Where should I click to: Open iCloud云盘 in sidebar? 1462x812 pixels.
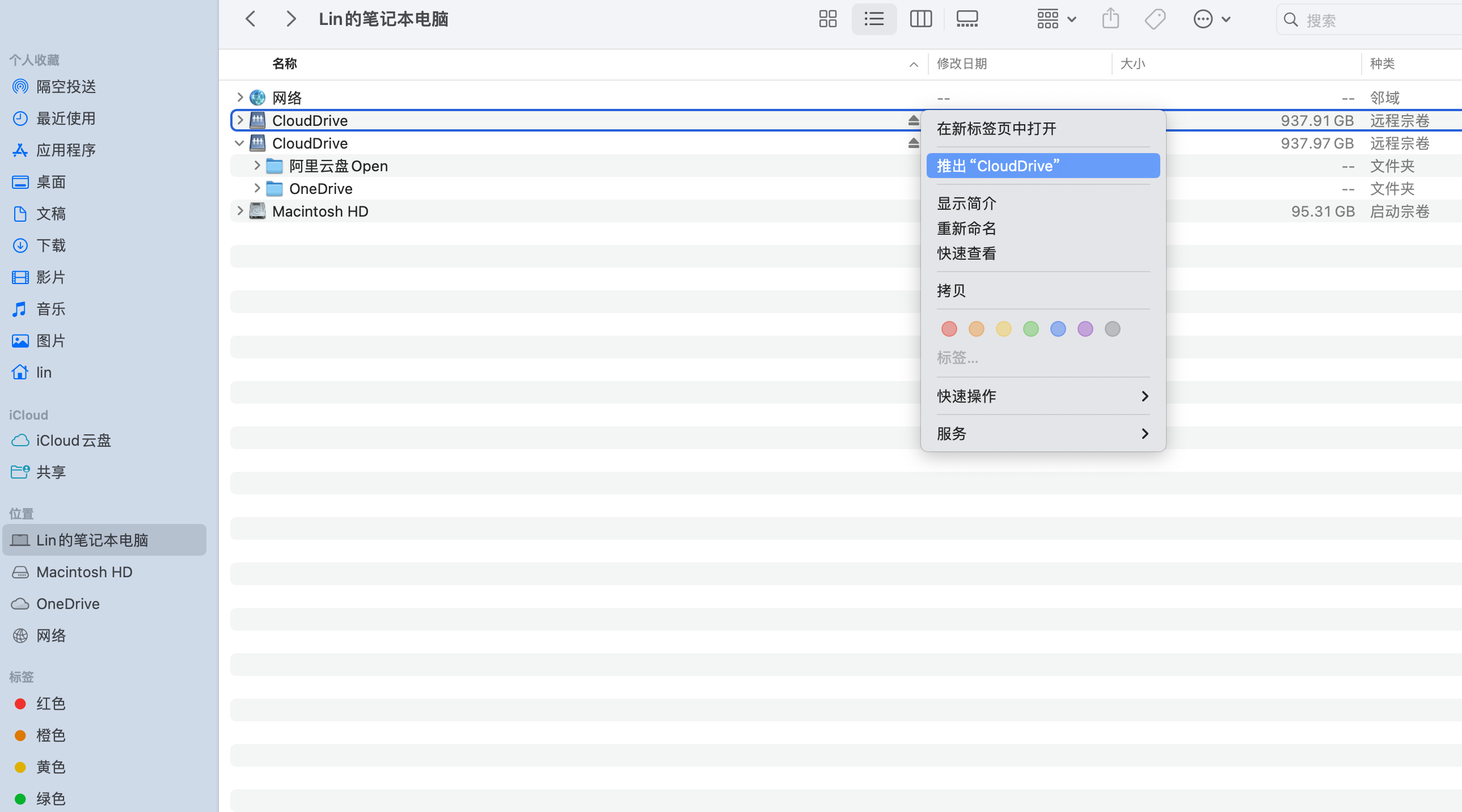point(73,441)
